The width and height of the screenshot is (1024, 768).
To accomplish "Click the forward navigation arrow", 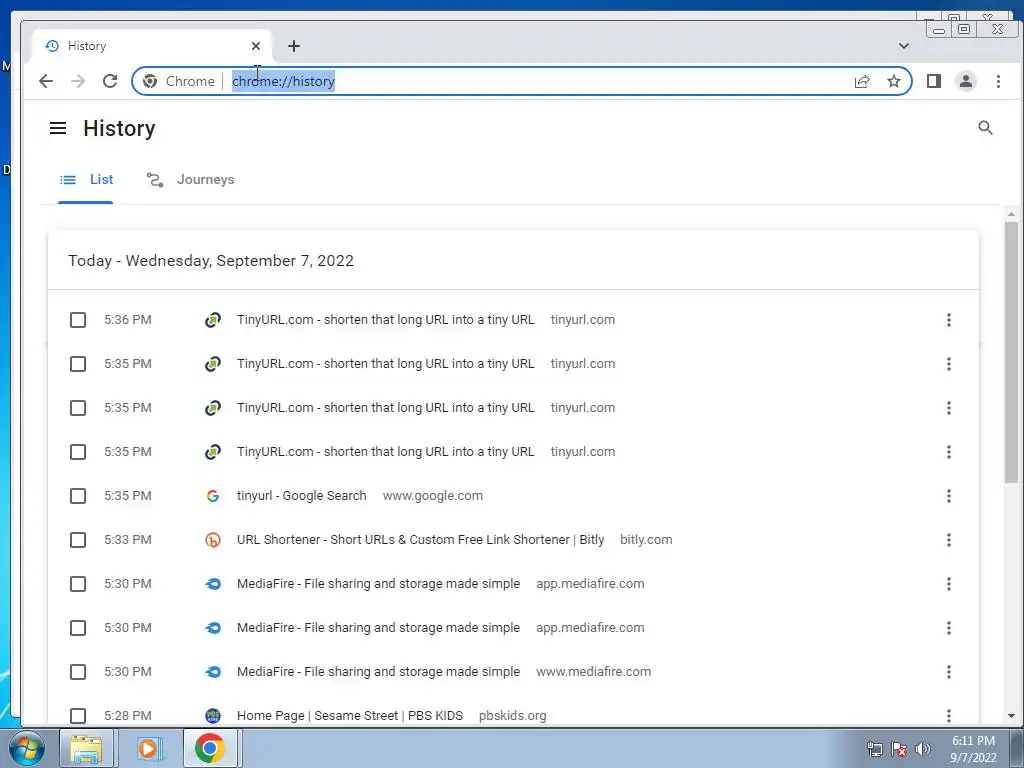I will [x=78, y=81].
